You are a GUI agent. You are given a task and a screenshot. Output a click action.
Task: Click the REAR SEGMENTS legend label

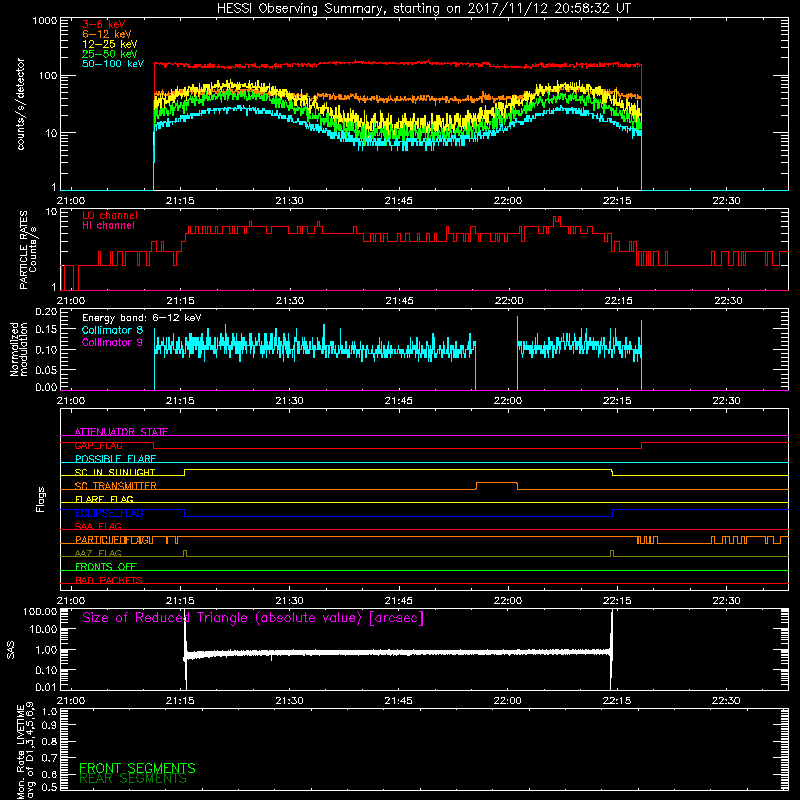tap(133, 779)
